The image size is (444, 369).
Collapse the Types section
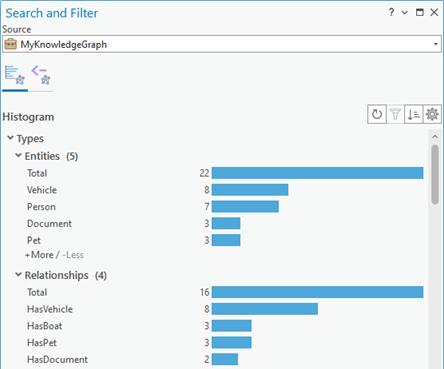pos(10,138)
